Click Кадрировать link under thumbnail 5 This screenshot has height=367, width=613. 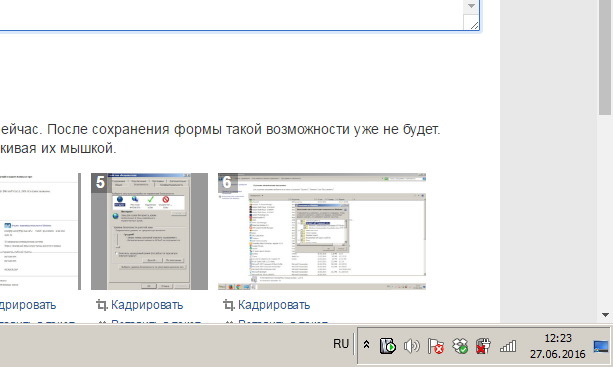(147, 305)
